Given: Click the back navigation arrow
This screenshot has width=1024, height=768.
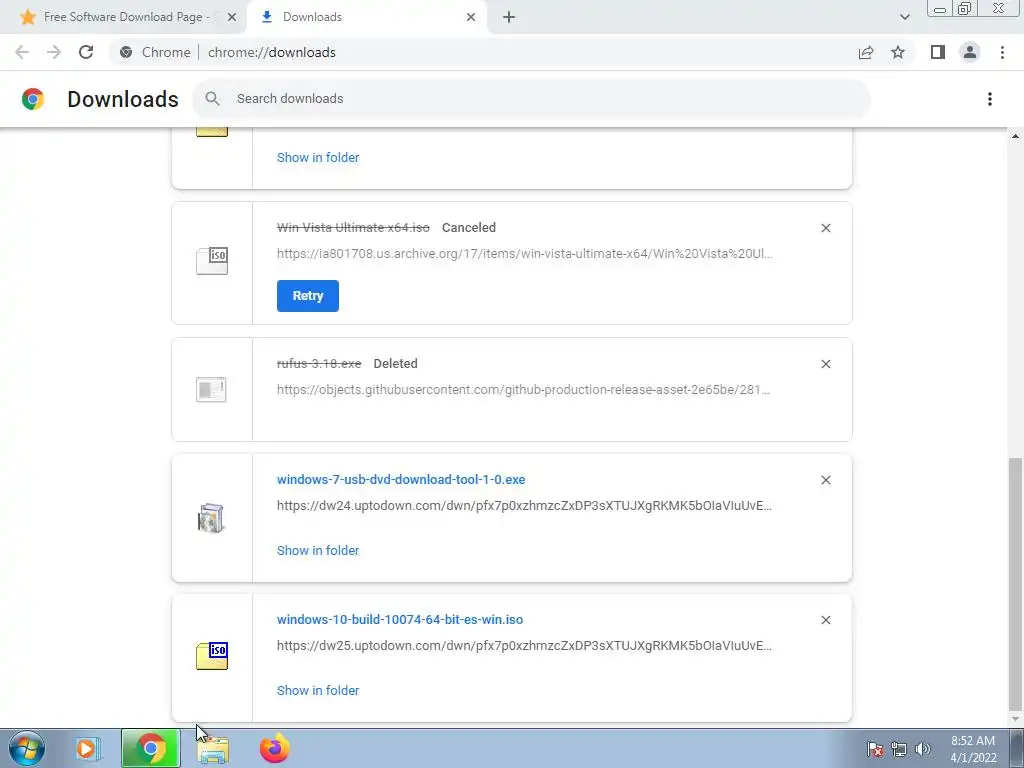Looking at the screenshot, I should click(22, 52).
